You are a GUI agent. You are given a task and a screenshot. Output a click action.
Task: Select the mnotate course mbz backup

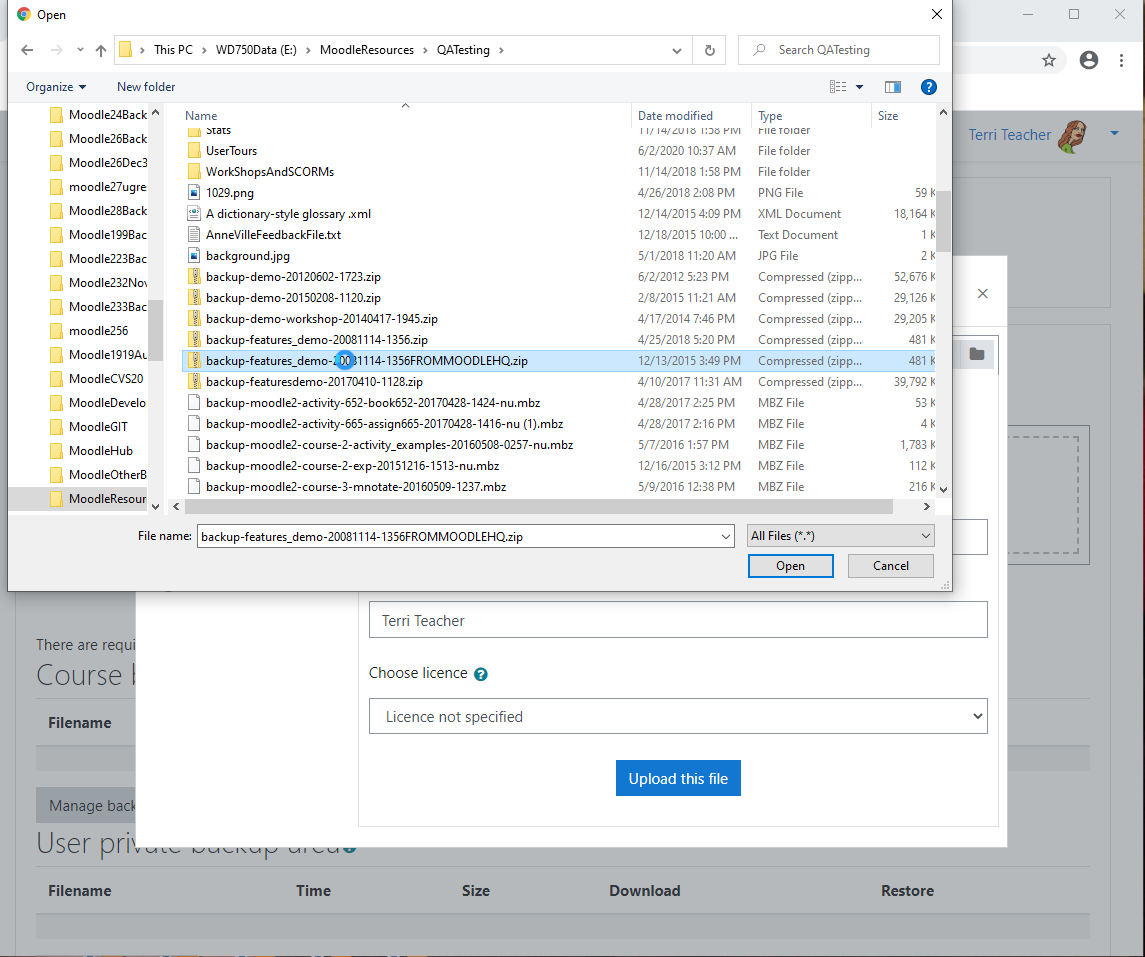(x=356, y=487)
